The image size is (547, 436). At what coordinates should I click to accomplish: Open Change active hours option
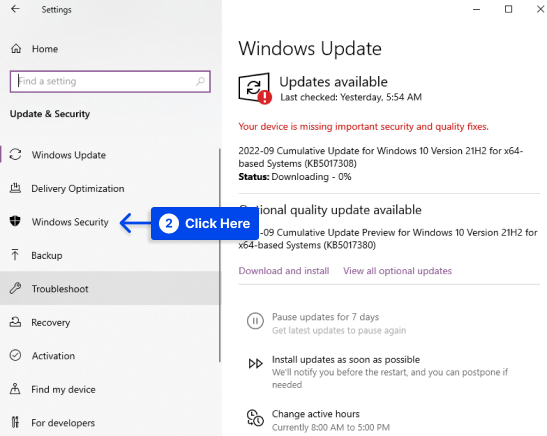316,414
